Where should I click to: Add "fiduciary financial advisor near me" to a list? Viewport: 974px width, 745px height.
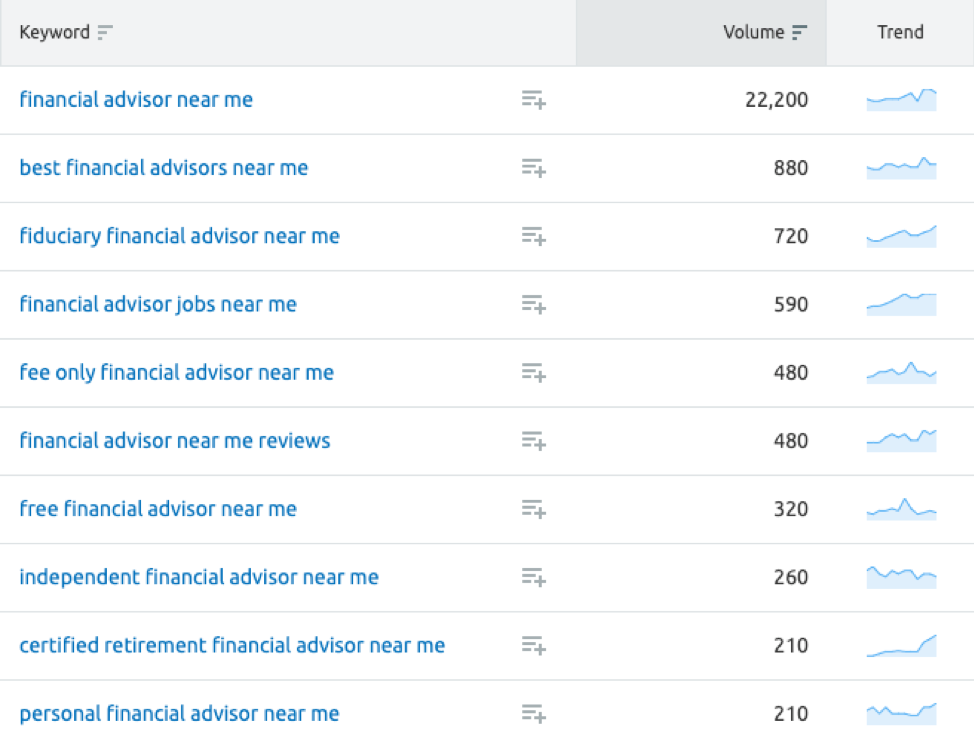pos(532,236)
